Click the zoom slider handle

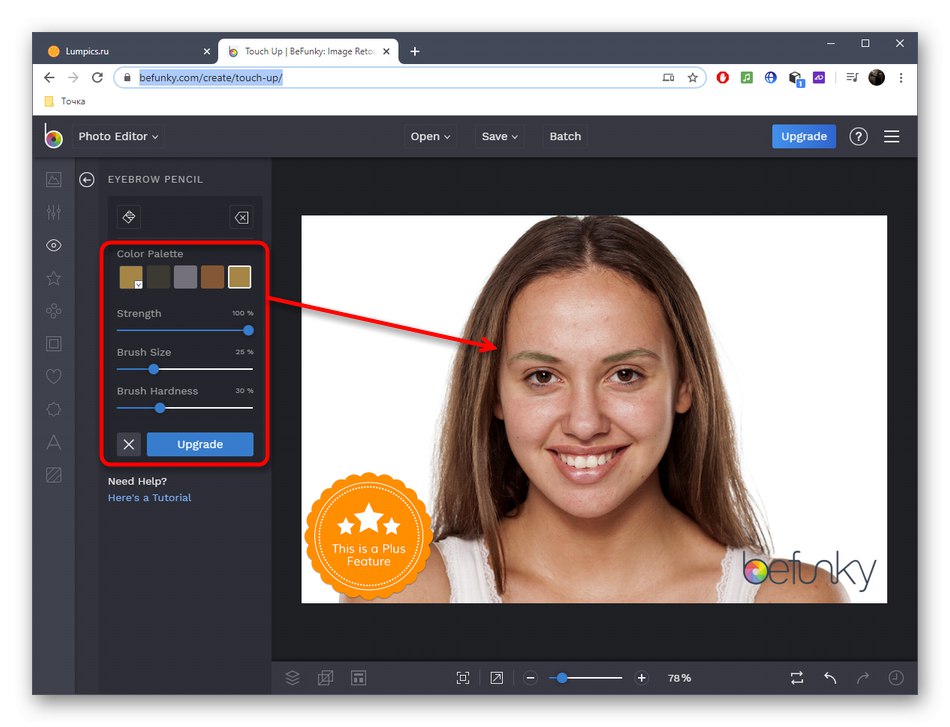[x=562, y=678]
